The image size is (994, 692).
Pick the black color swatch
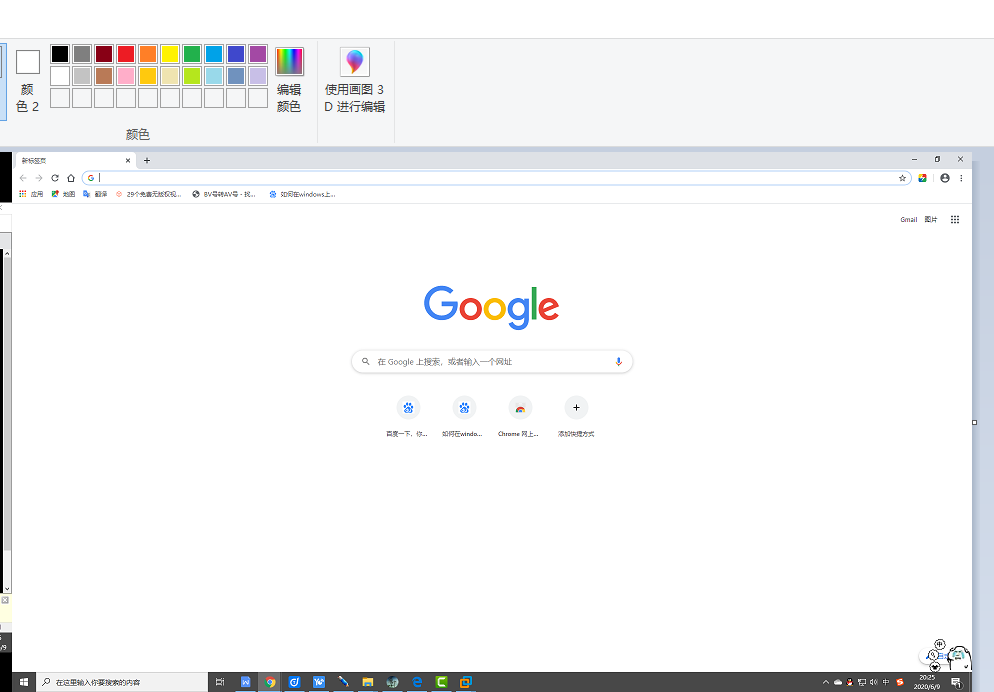(60, 54)
